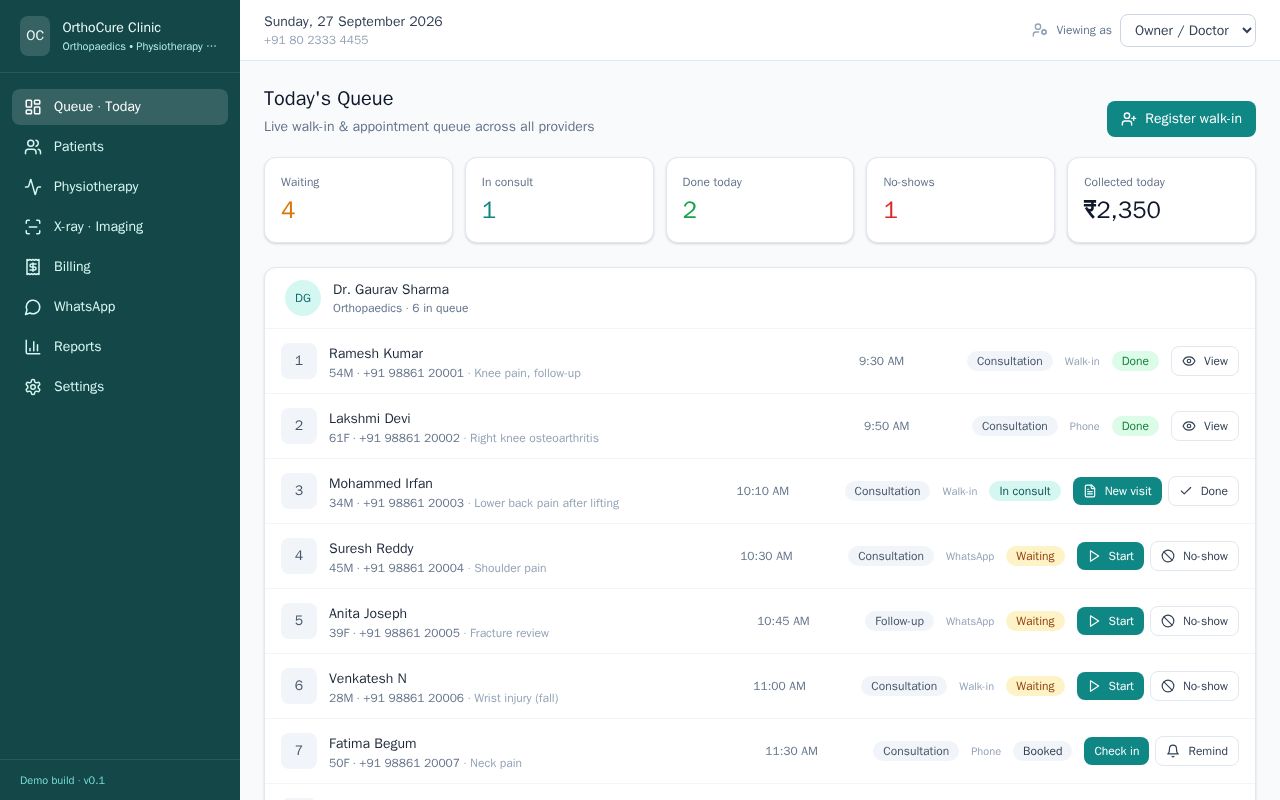Check in Fatima Begum
Viewport: 1280px width, 800px height.
1116,751
